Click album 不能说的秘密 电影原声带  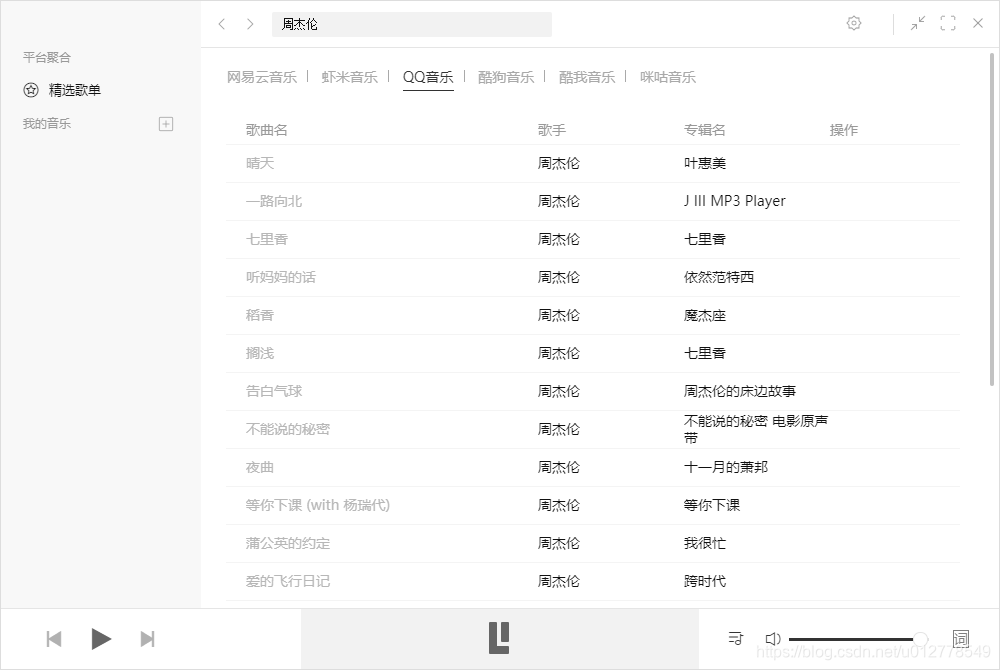point(756,429)
